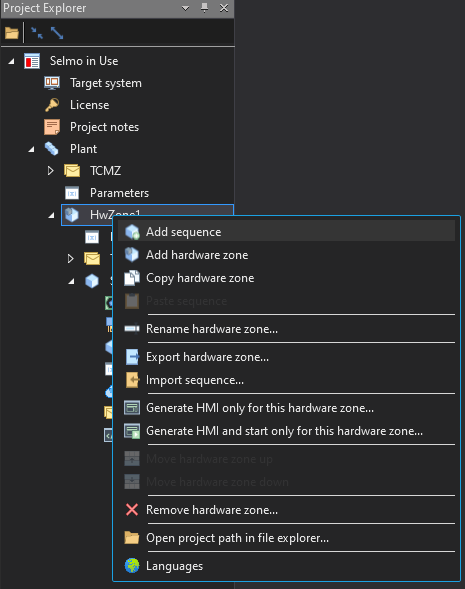Viewport: 465px width, 589px height.
Task: Click the expand all arrows icon
Action: point(57,33)
